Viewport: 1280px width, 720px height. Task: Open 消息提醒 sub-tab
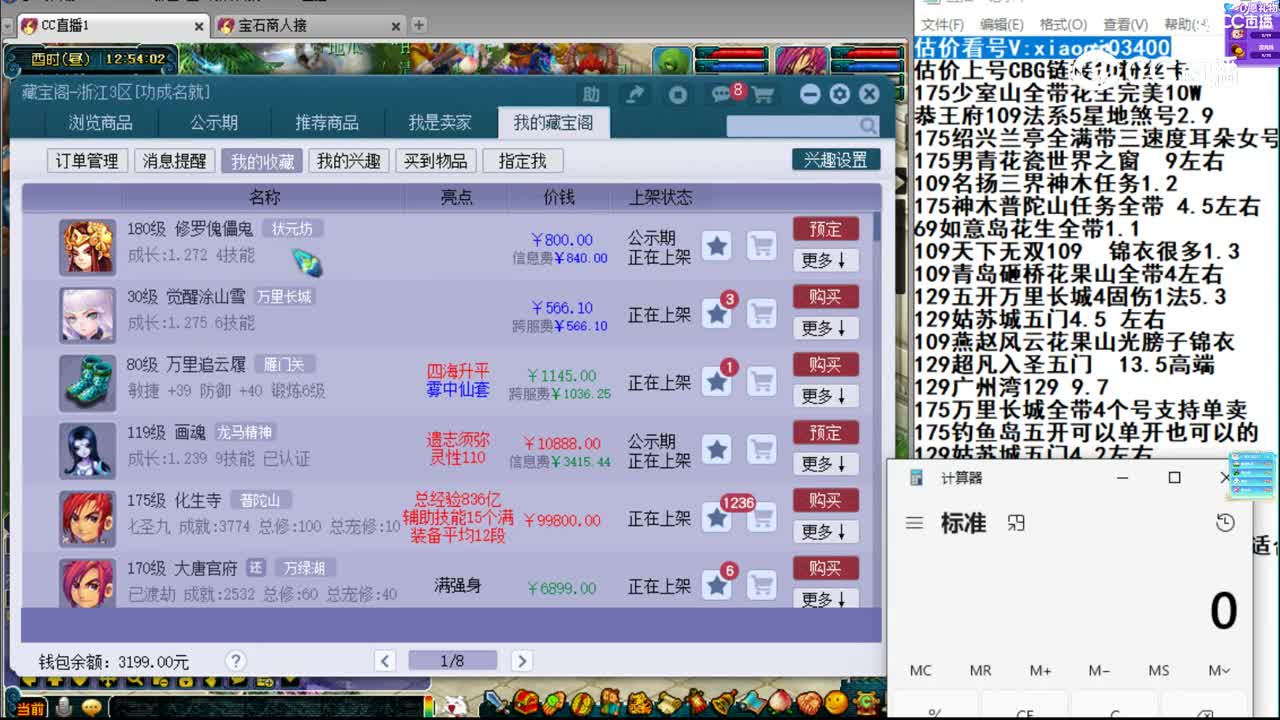point(174,161)
